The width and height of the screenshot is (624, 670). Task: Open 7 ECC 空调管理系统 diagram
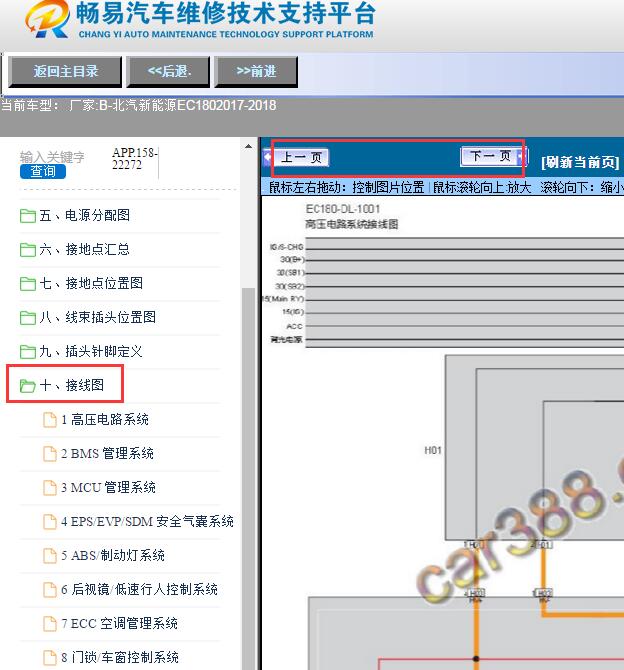pos(119,623)
